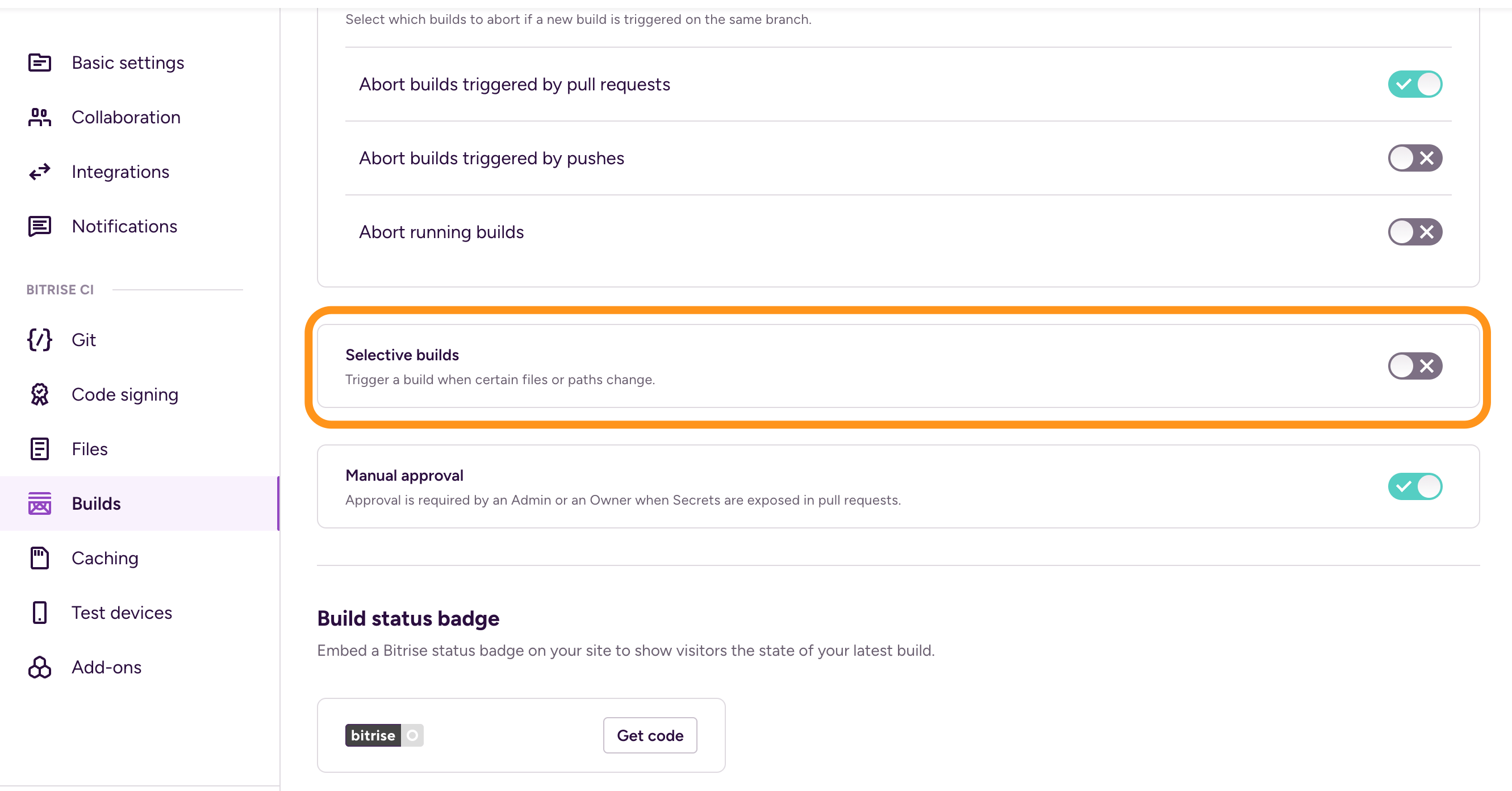Click the Git braces icon

(39, 339)
